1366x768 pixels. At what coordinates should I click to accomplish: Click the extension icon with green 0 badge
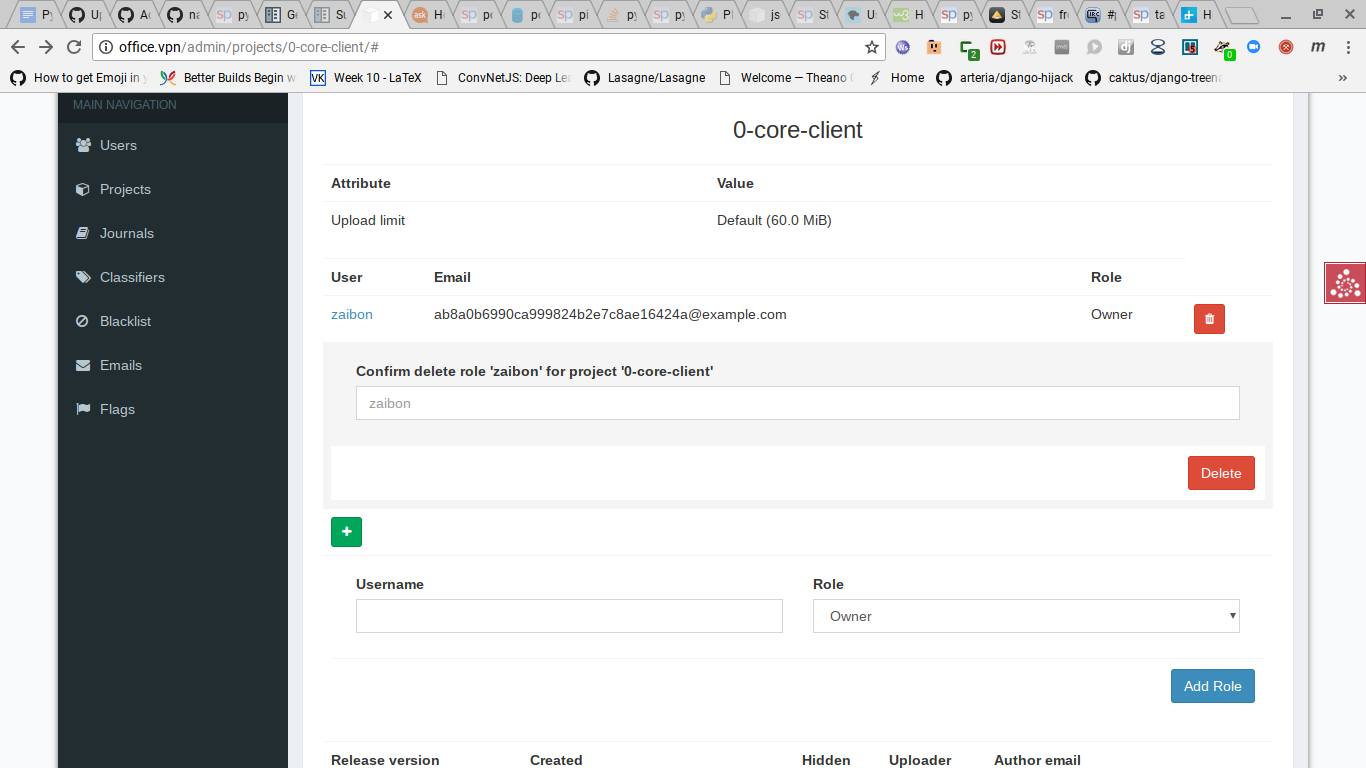(1224, 48)
